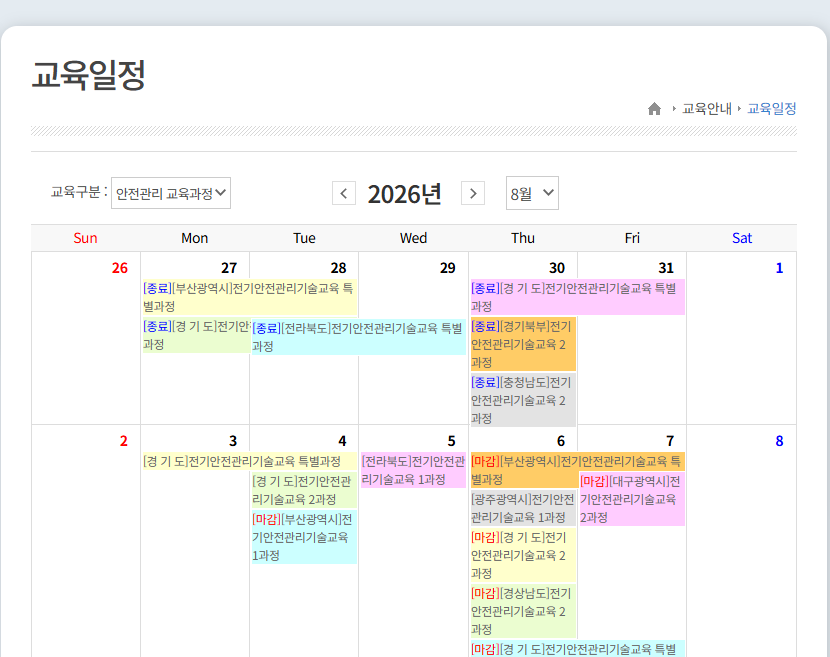
Task: Open [마감][경상남도] 2과정 event on the 6th
Action: (x=523, y=611)
